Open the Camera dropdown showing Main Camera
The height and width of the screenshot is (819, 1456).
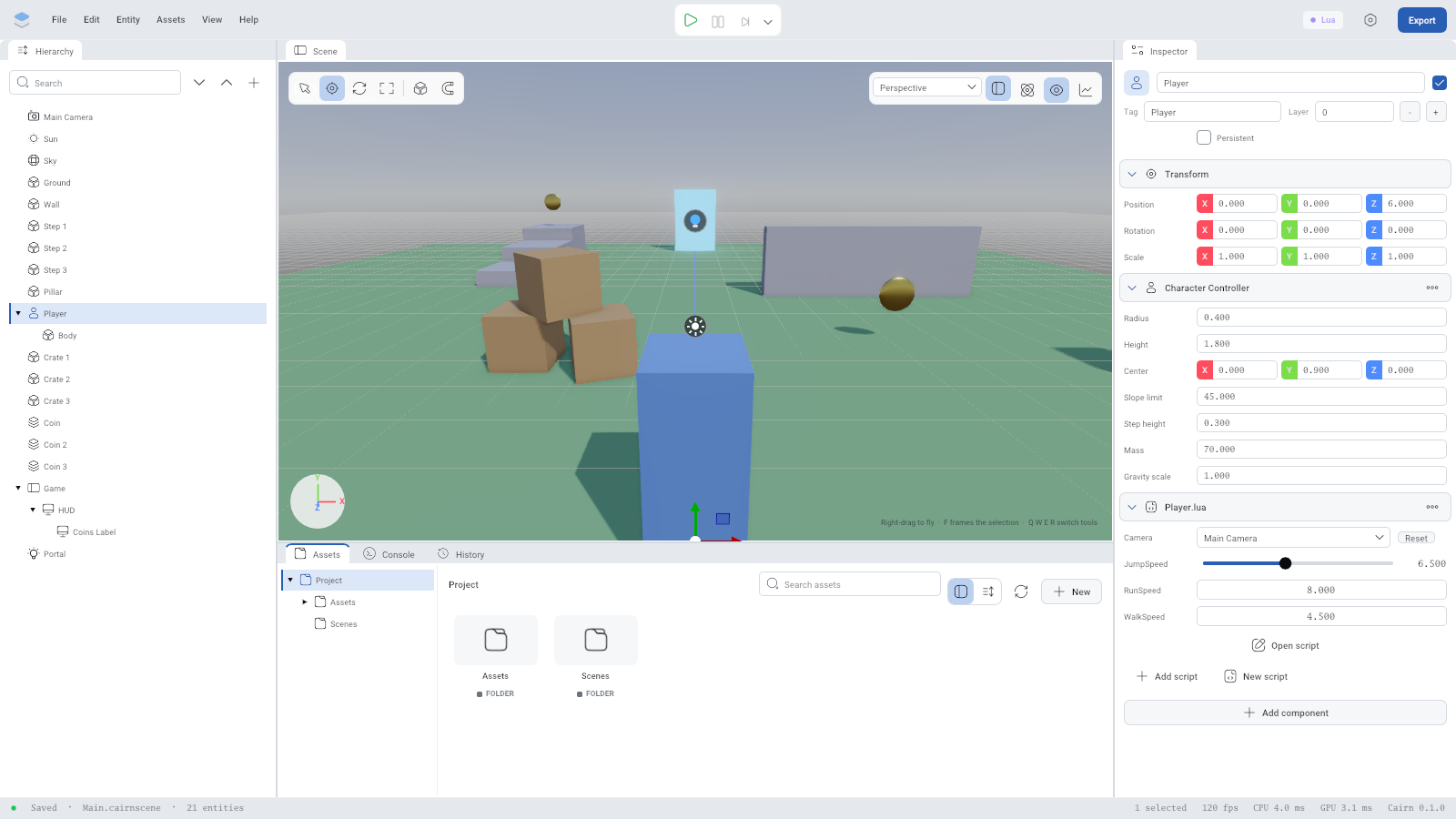pos(1293,538)
